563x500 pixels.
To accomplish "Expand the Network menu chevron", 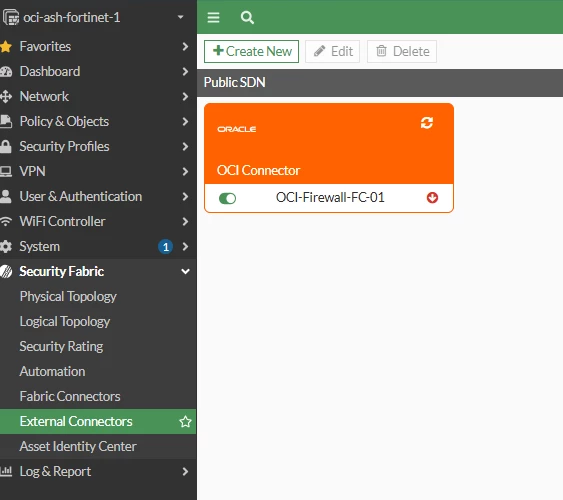I will pos(185,97).
